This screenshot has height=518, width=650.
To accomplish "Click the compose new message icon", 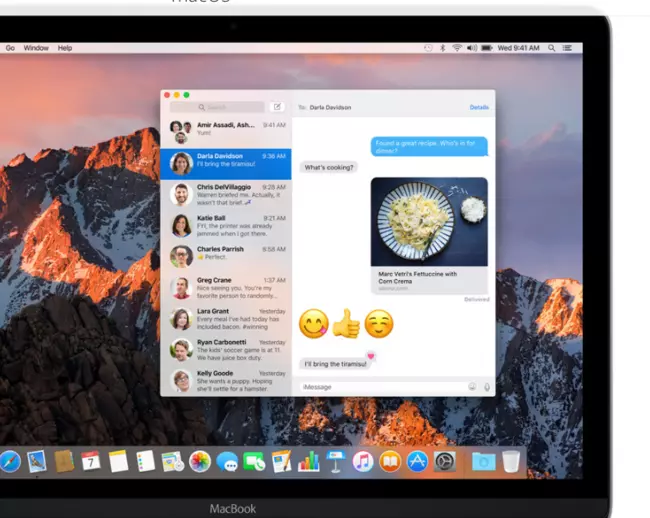I will pyautogui.click(x=278, y=107).
